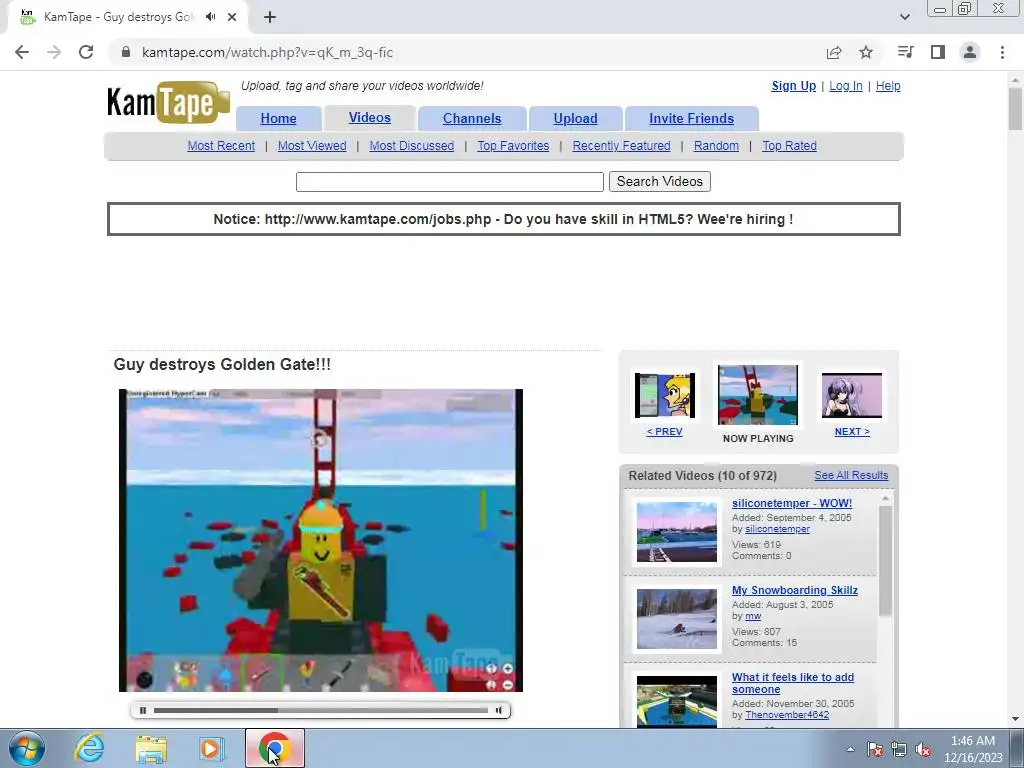Open Windows Media Player from taskbar
Image resolution: width=1024 pixels, height=768 pixels.
[x=210, y=748]
